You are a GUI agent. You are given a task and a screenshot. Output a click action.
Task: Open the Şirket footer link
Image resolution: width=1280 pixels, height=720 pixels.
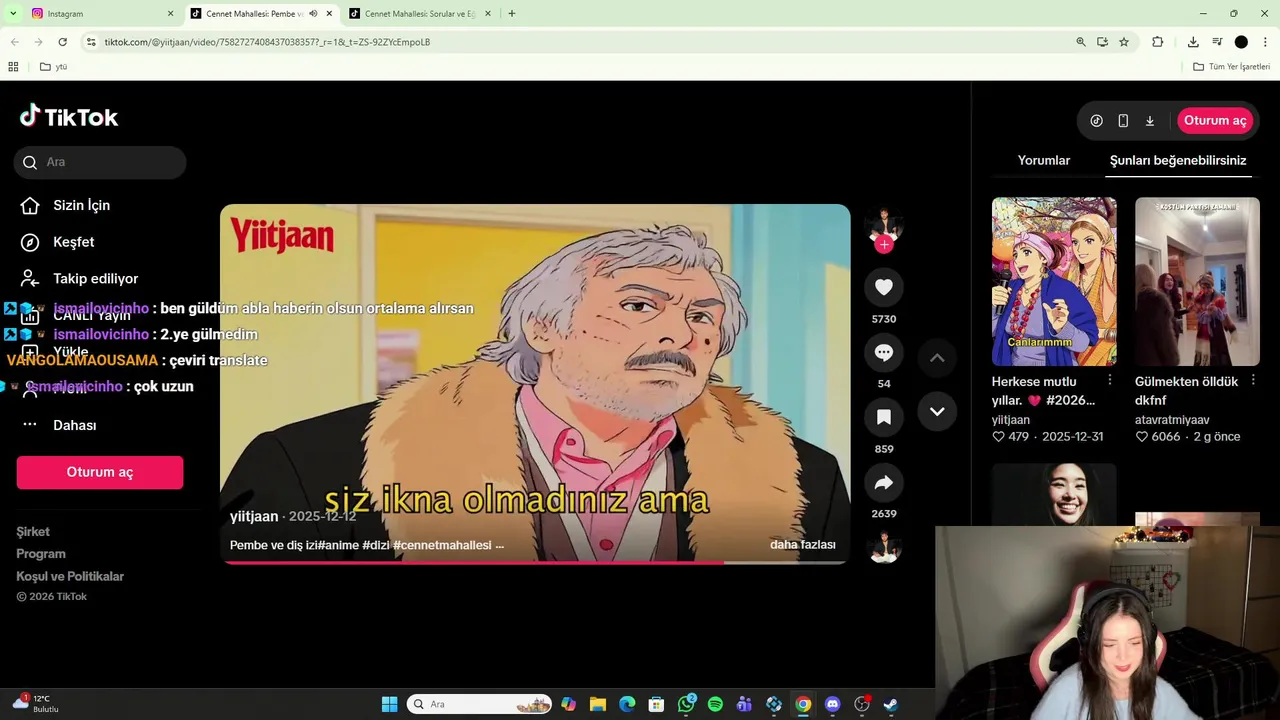pyautogui.click(x=33, y=532)
